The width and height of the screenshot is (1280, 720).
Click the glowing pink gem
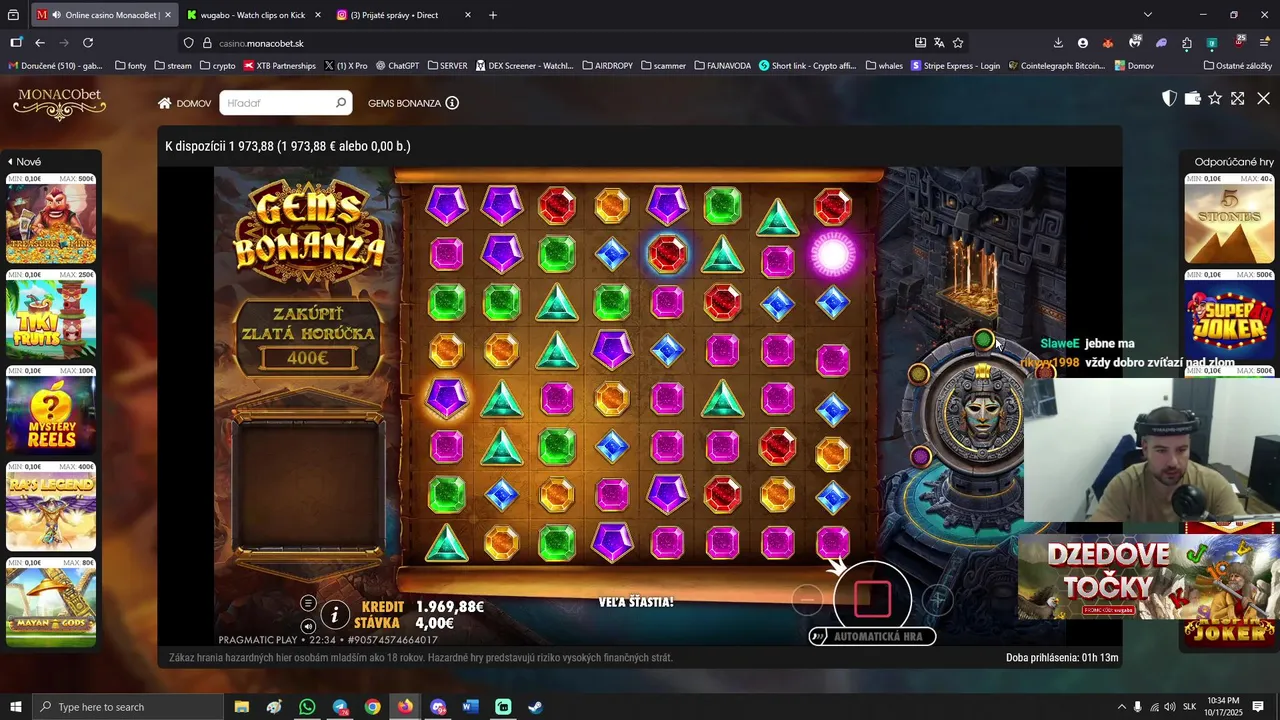(832, 255)
